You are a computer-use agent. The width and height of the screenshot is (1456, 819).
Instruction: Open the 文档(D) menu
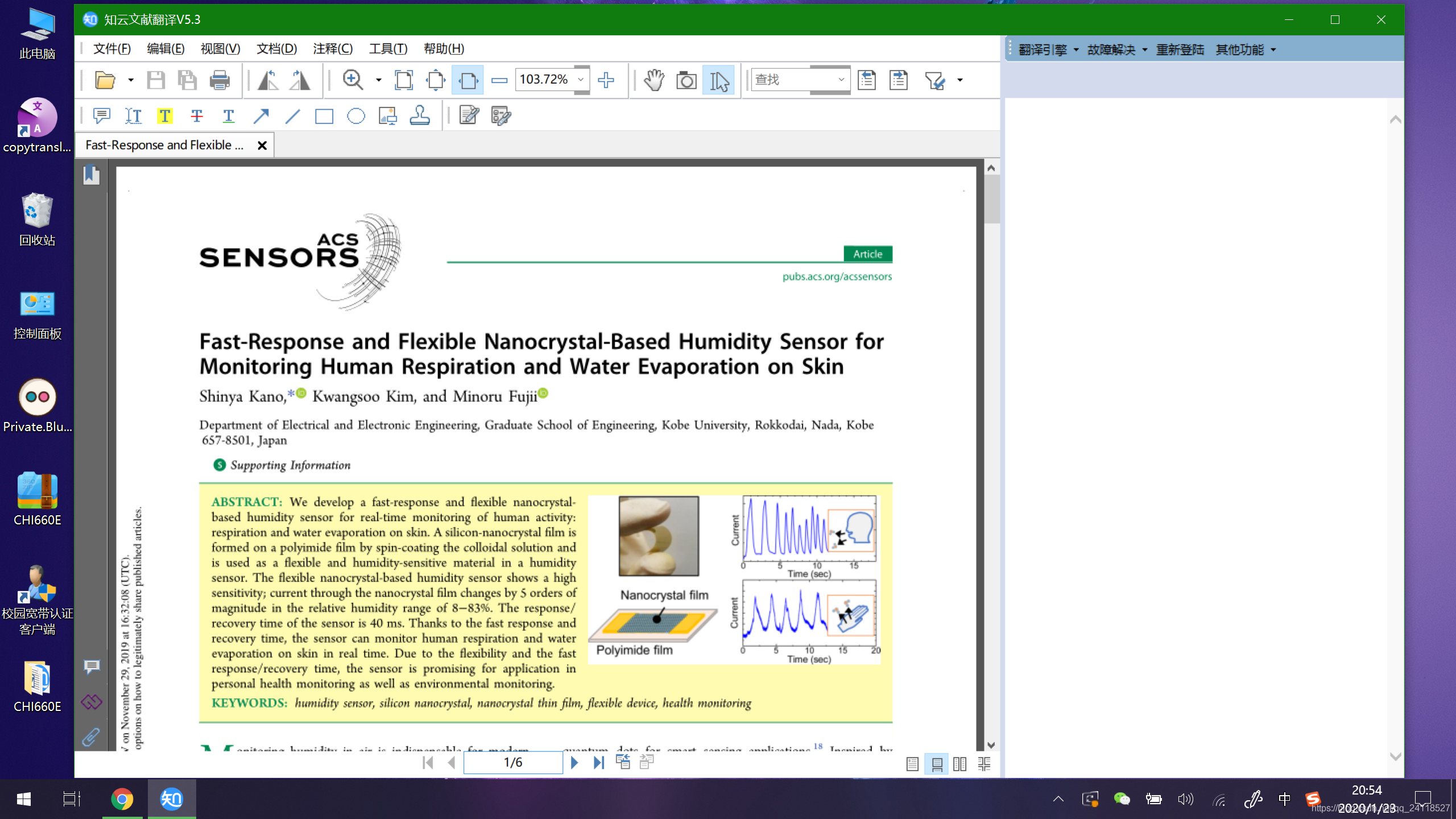click(276, 49)
